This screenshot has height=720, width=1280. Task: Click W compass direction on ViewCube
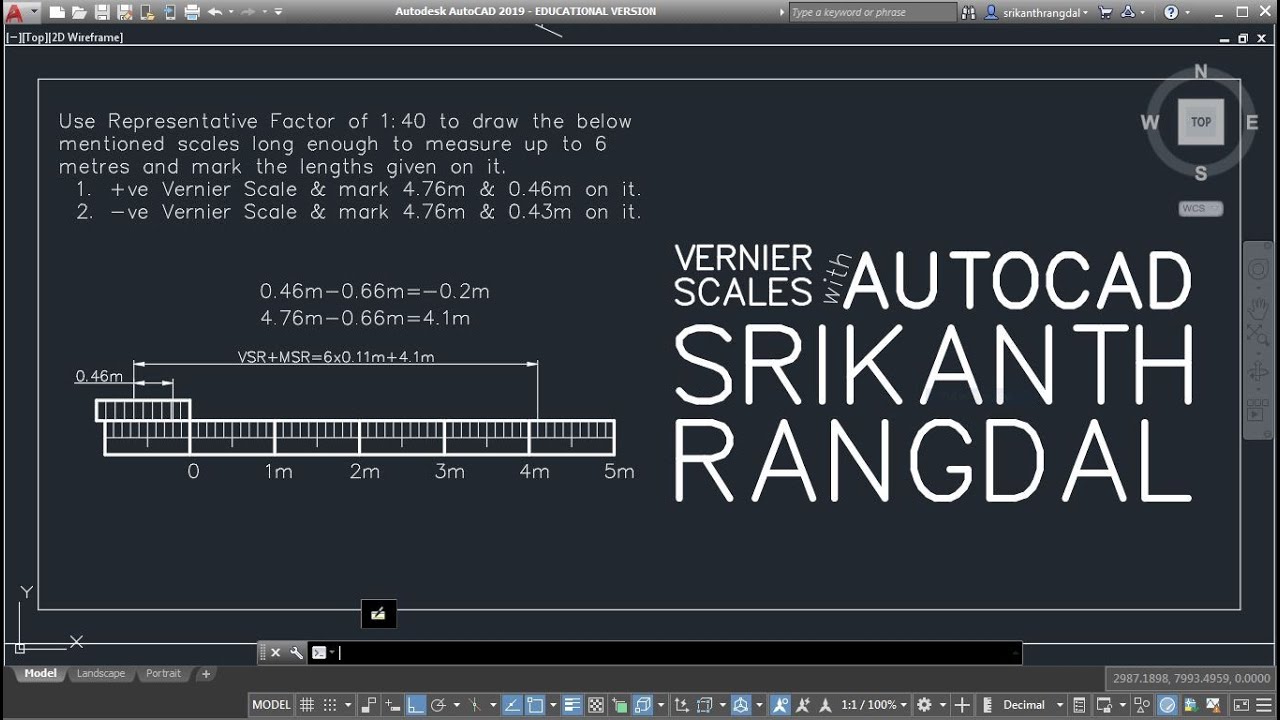(1150, 123)
